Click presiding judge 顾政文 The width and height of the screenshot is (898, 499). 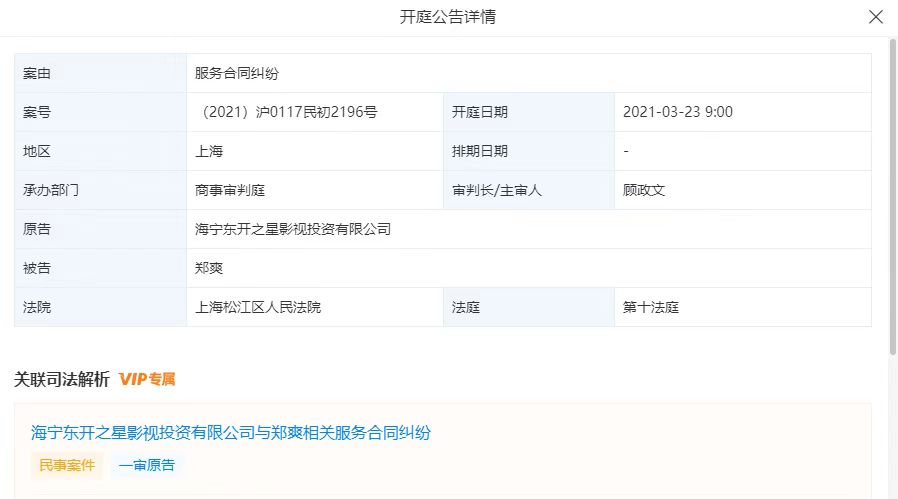644,190
